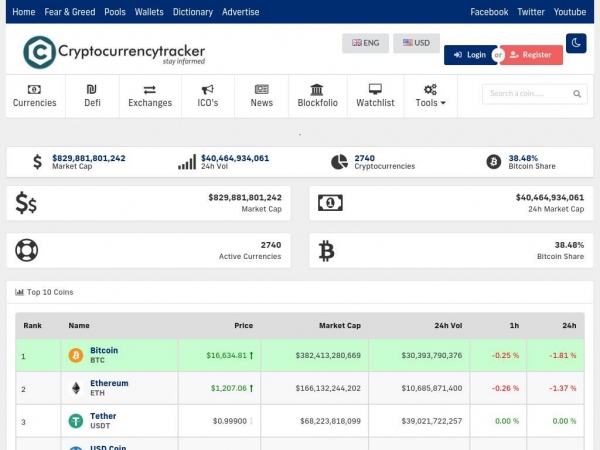The image size is (600, 450).
Task: Open the ICO's megaphone icon
Action: [207, 90]
